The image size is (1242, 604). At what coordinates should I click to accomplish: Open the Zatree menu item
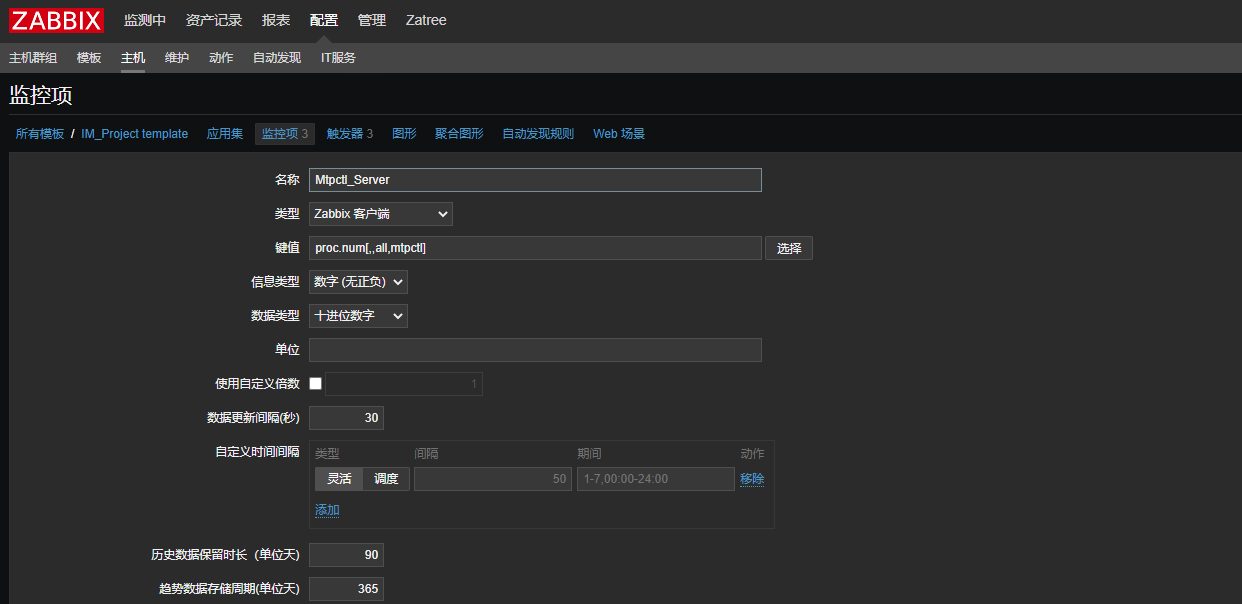pyautogui.click(x=425, y=20)
